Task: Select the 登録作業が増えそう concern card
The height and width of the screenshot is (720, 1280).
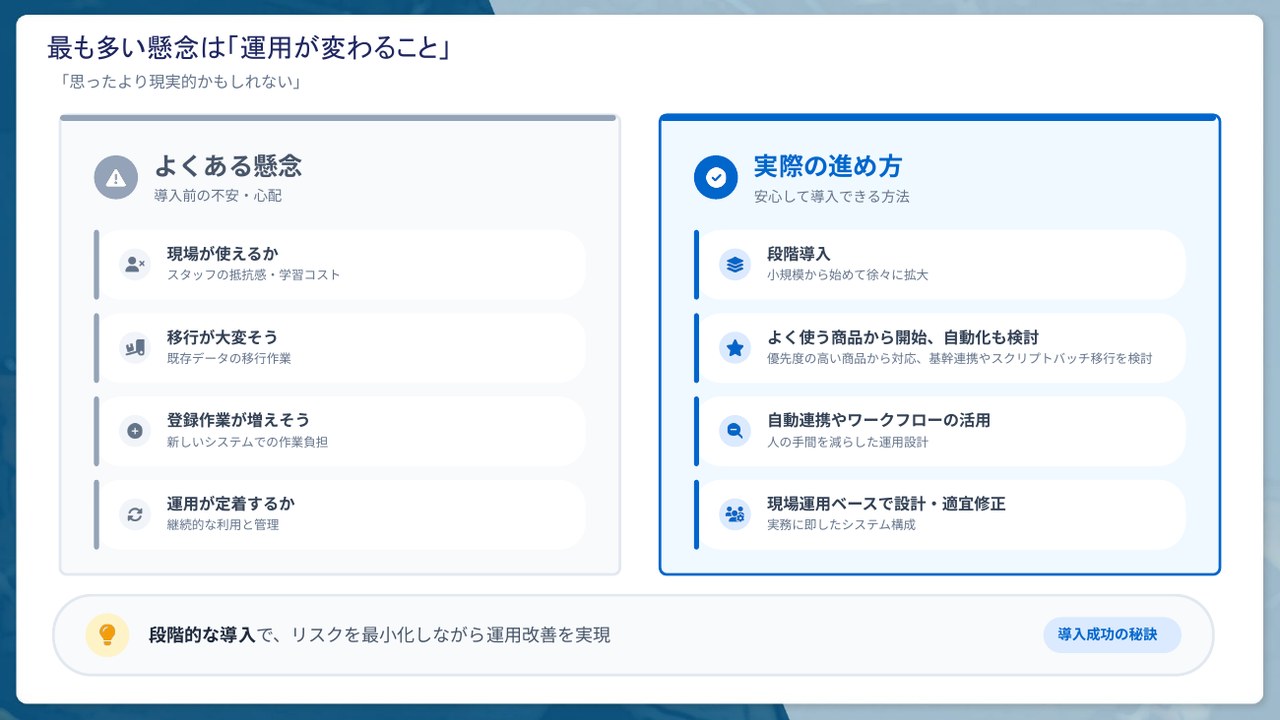Action: [340, 431]
